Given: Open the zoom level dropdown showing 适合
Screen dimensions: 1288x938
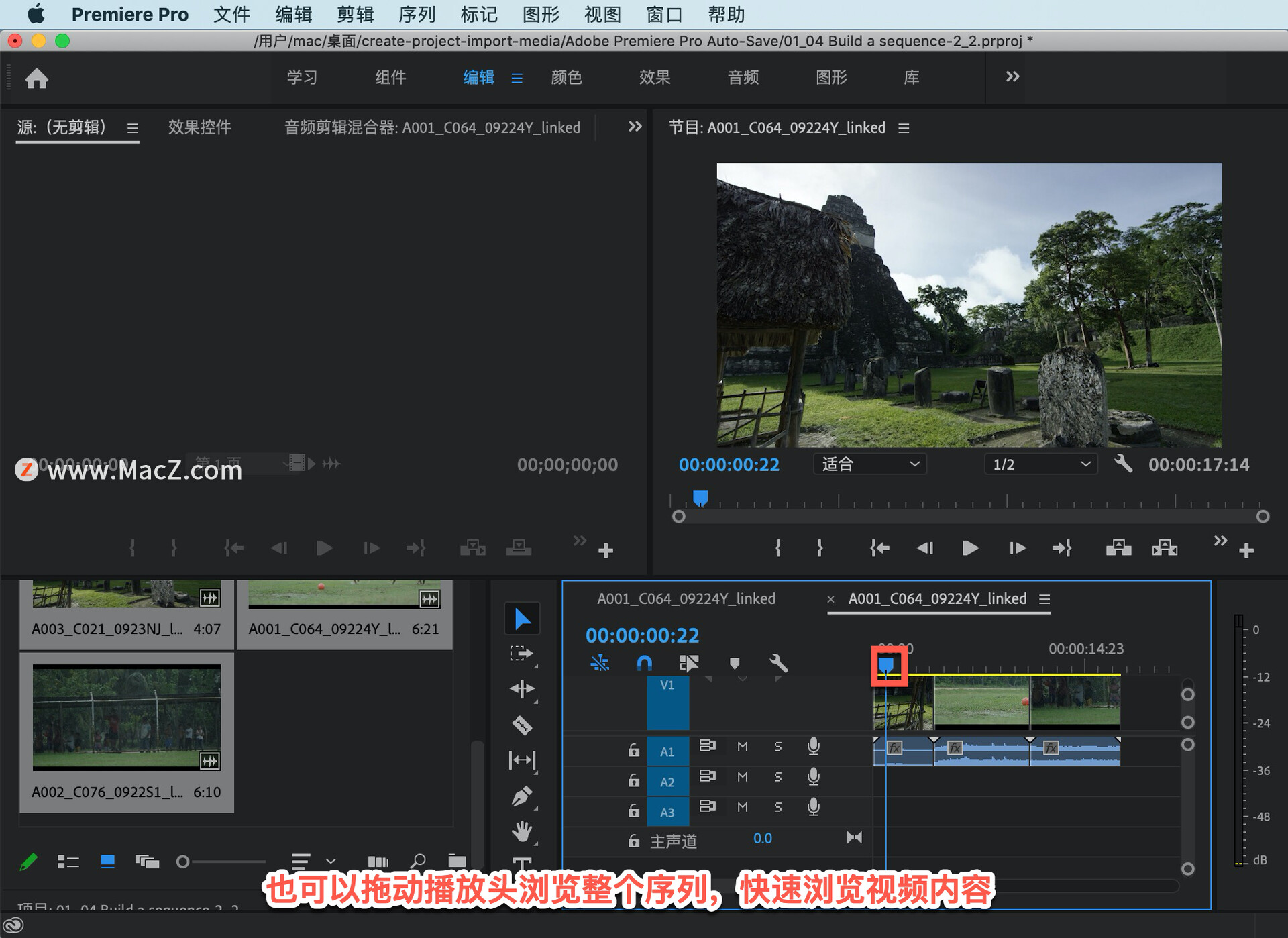Looking at the screenshot, I should tap(870, 464).
